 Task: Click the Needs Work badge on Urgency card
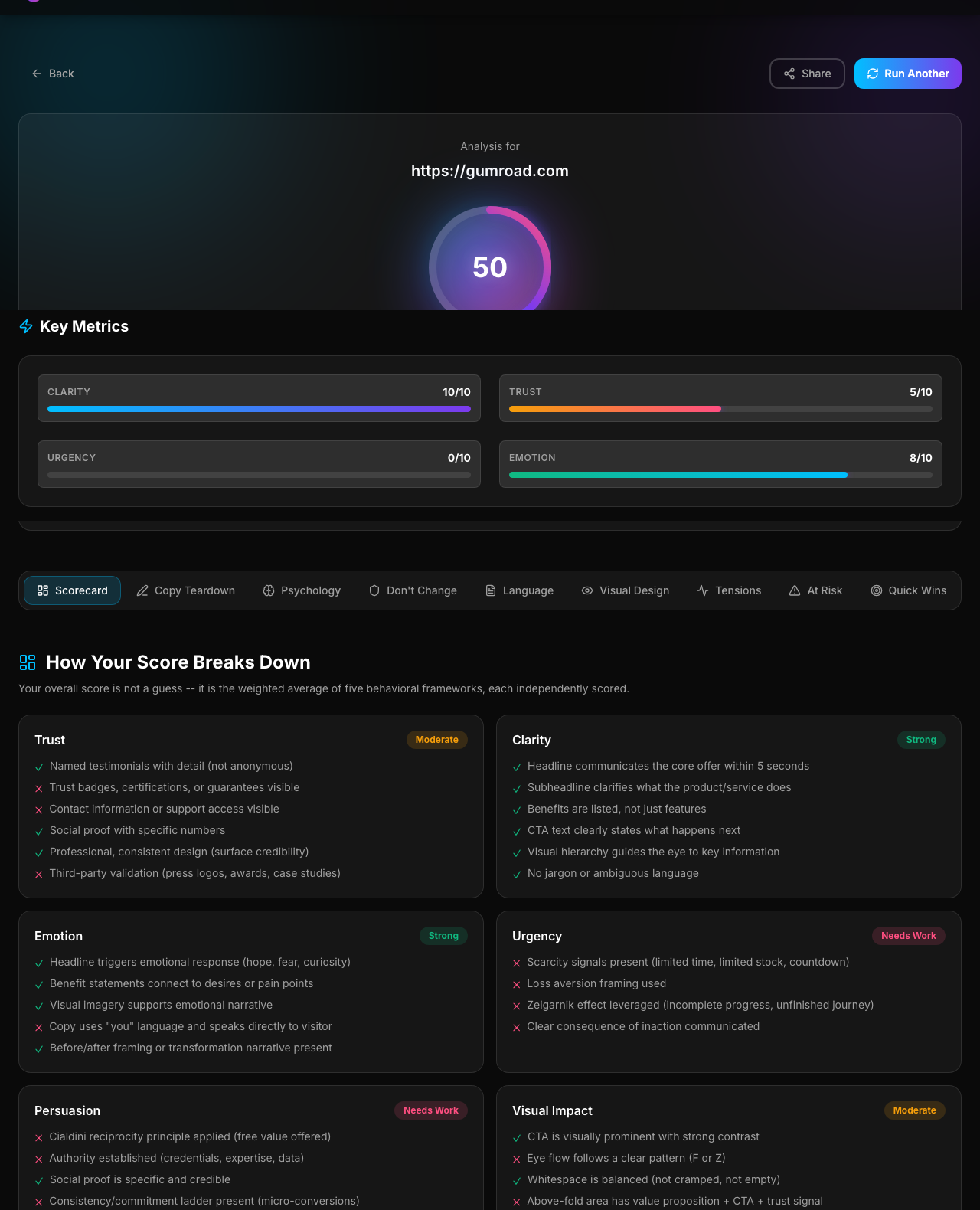pos(909,936)
